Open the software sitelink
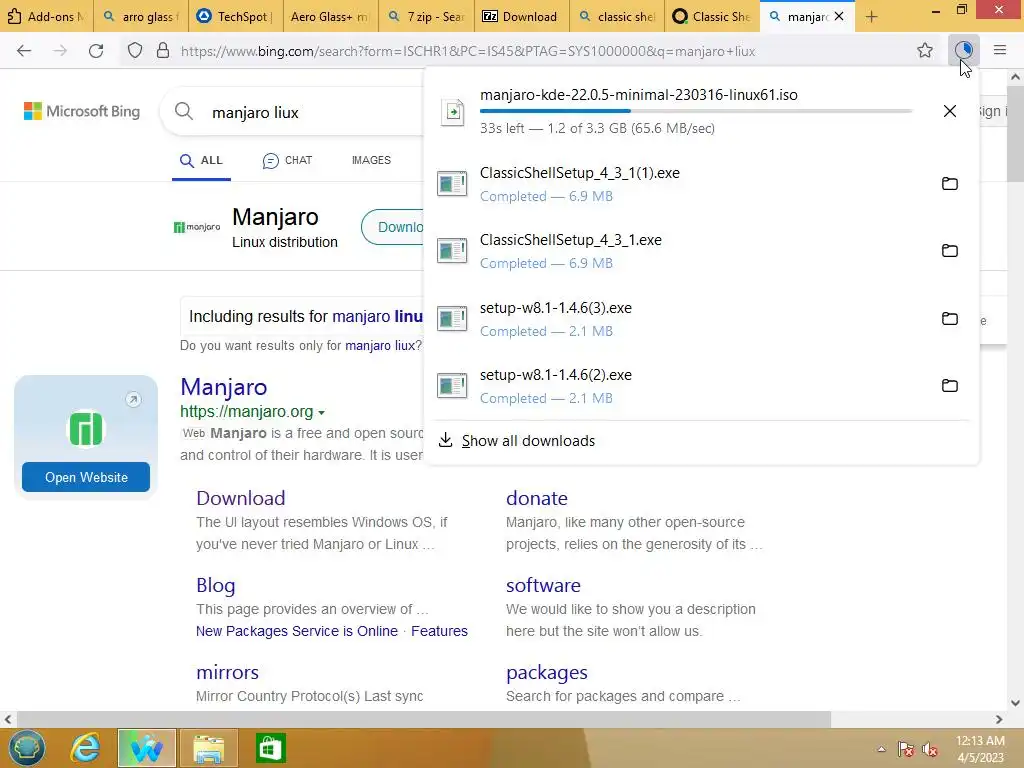1024x768 pixels. click(x=543, y=586)
